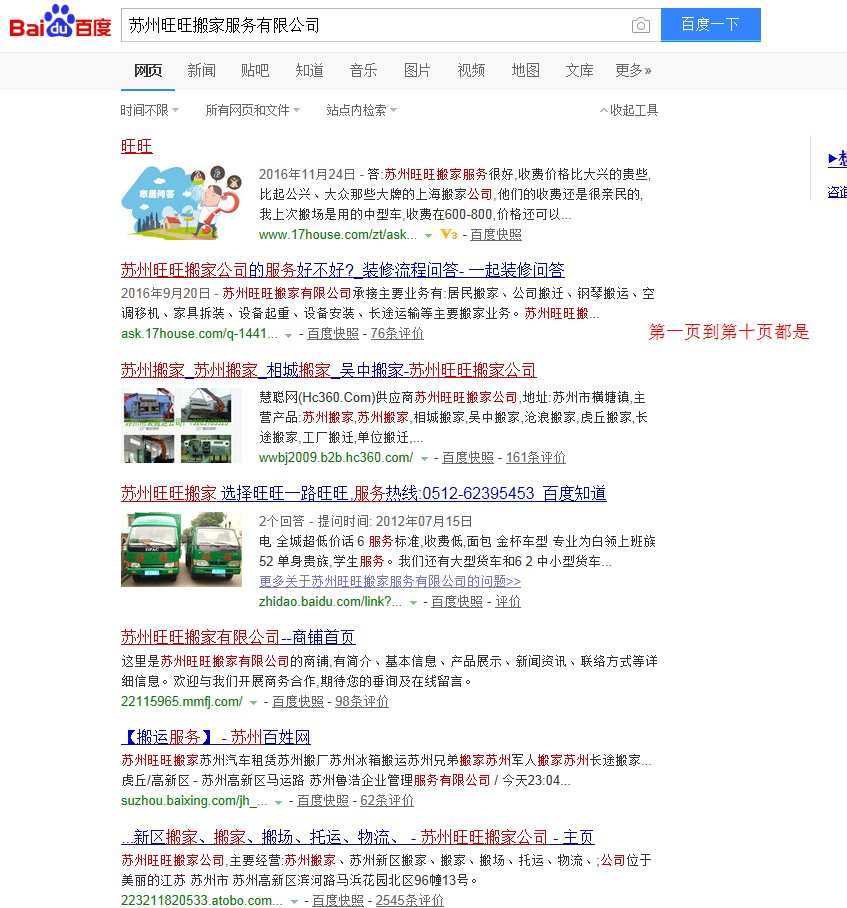Click the hc360 moving equipment thumbnail
The width and height of the screenshot is (847, 908).
pos(181,425)
